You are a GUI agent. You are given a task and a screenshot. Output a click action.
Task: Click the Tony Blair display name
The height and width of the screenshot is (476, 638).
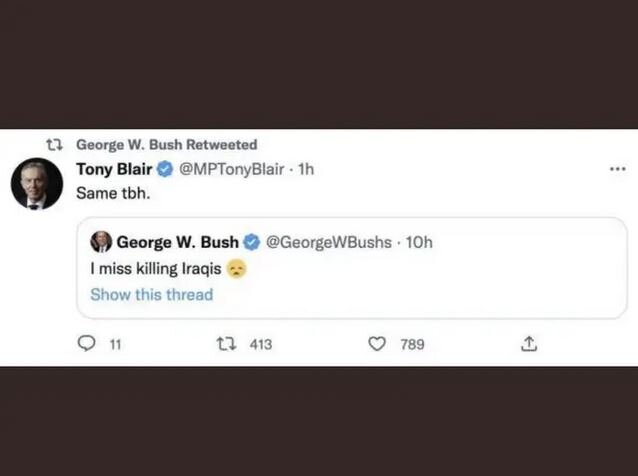pyautogui.click(x=114, y=170)
